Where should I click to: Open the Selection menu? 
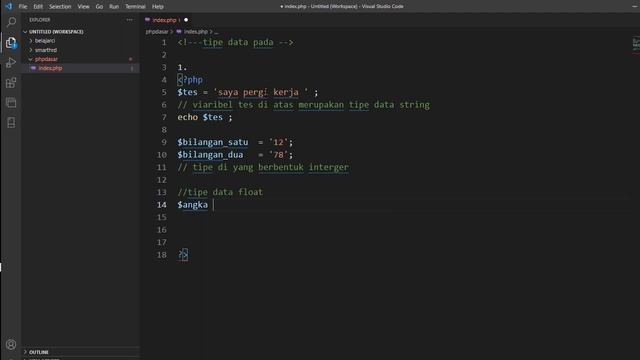(60, 7)
